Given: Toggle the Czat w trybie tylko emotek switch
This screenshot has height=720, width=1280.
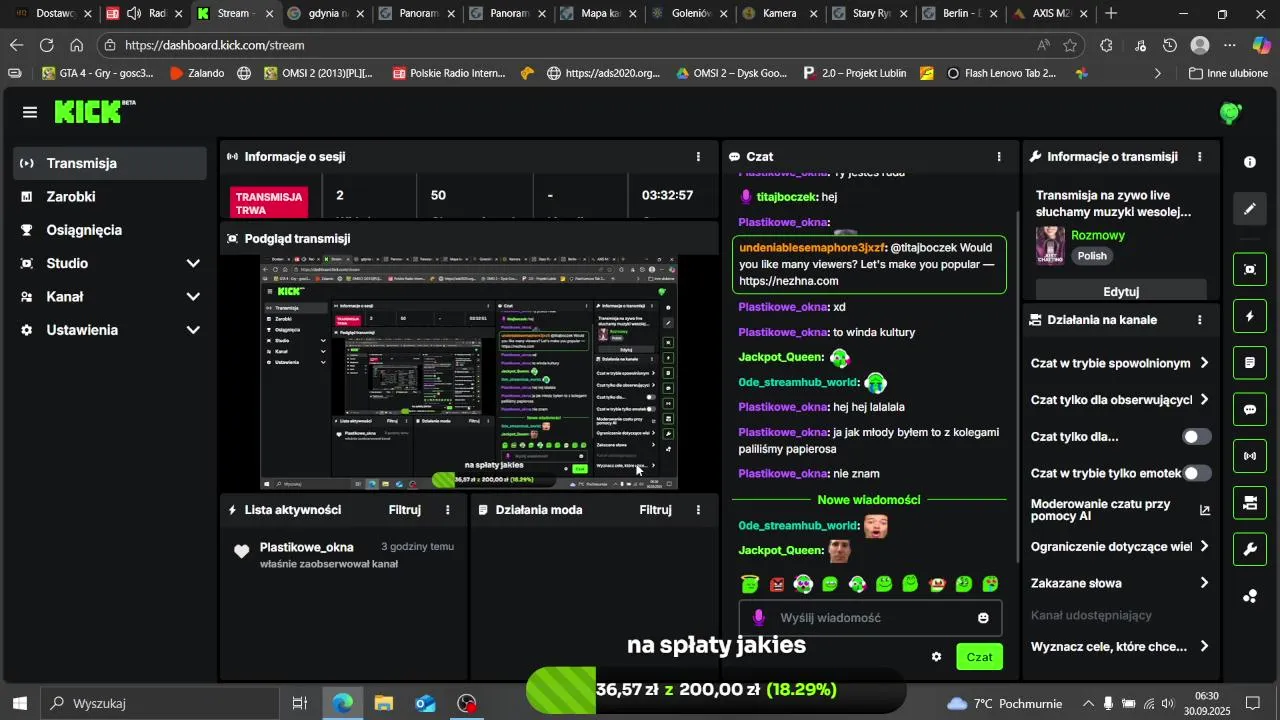Looking at the screenshot, I should [1197, 473].
